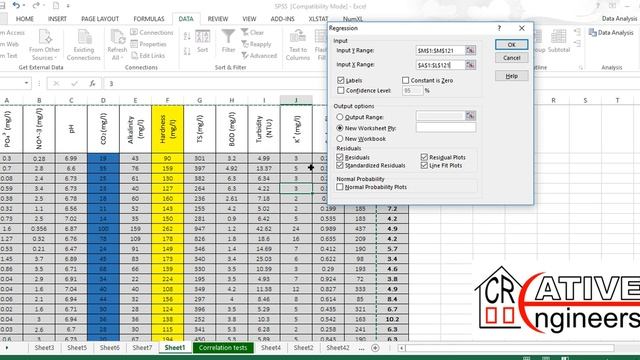Click the Insert Function fx icon
640x360 pixels.
point(93,84)
